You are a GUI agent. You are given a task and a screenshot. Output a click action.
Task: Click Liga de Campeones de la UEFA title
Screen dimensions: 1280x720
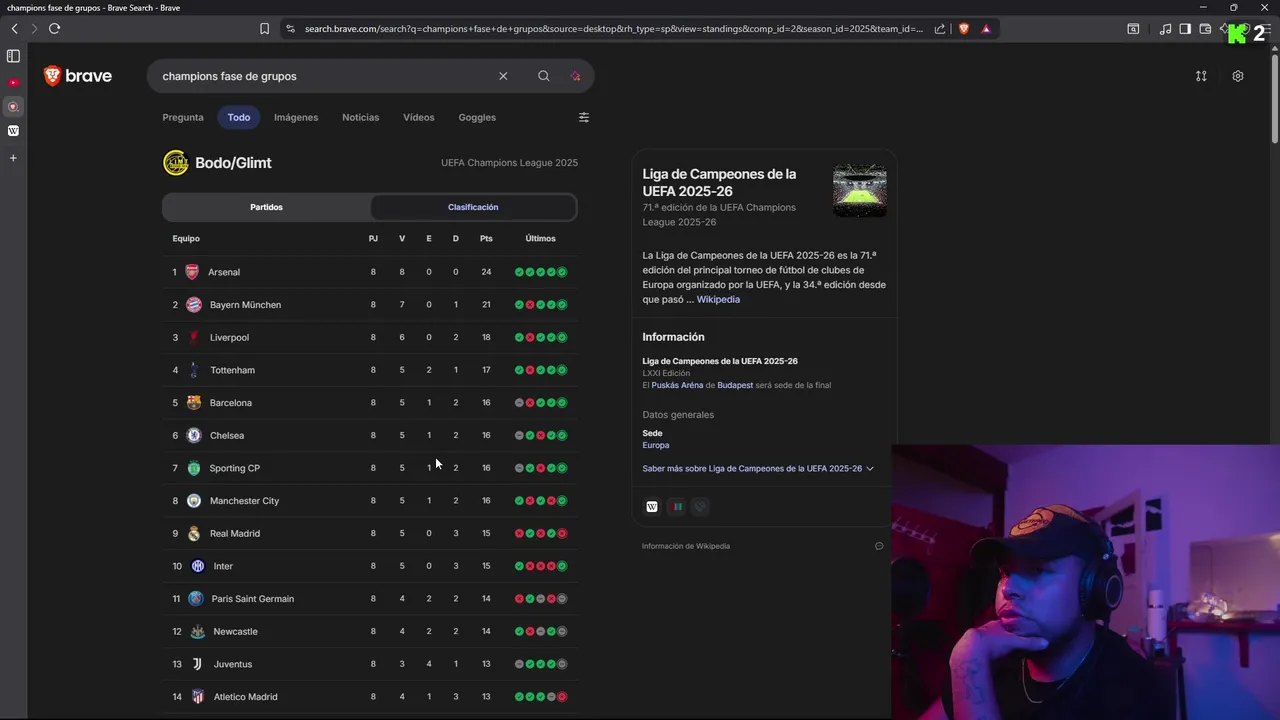[x=719, y=182]
